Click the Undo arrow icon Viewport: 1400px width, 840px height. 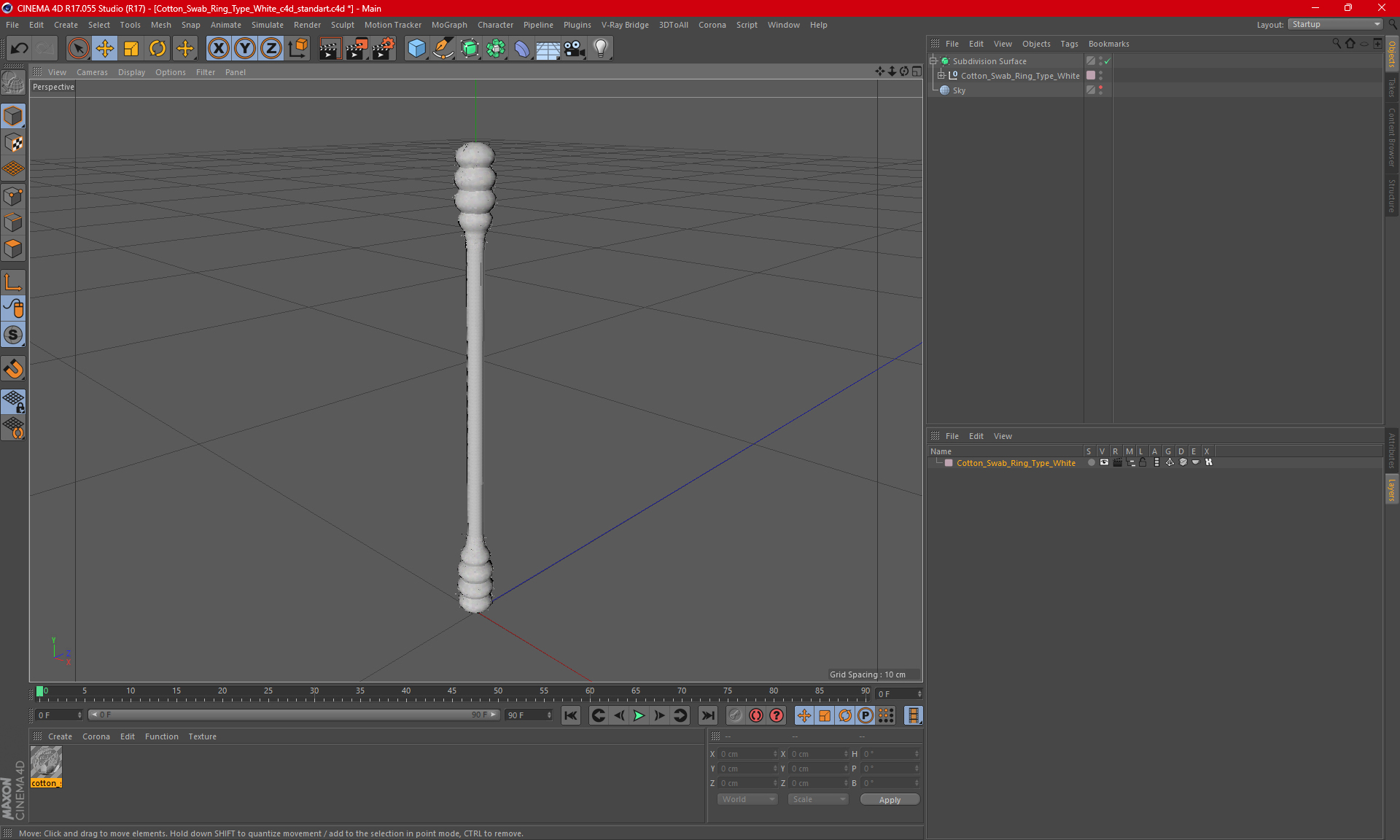coord(20,49)
